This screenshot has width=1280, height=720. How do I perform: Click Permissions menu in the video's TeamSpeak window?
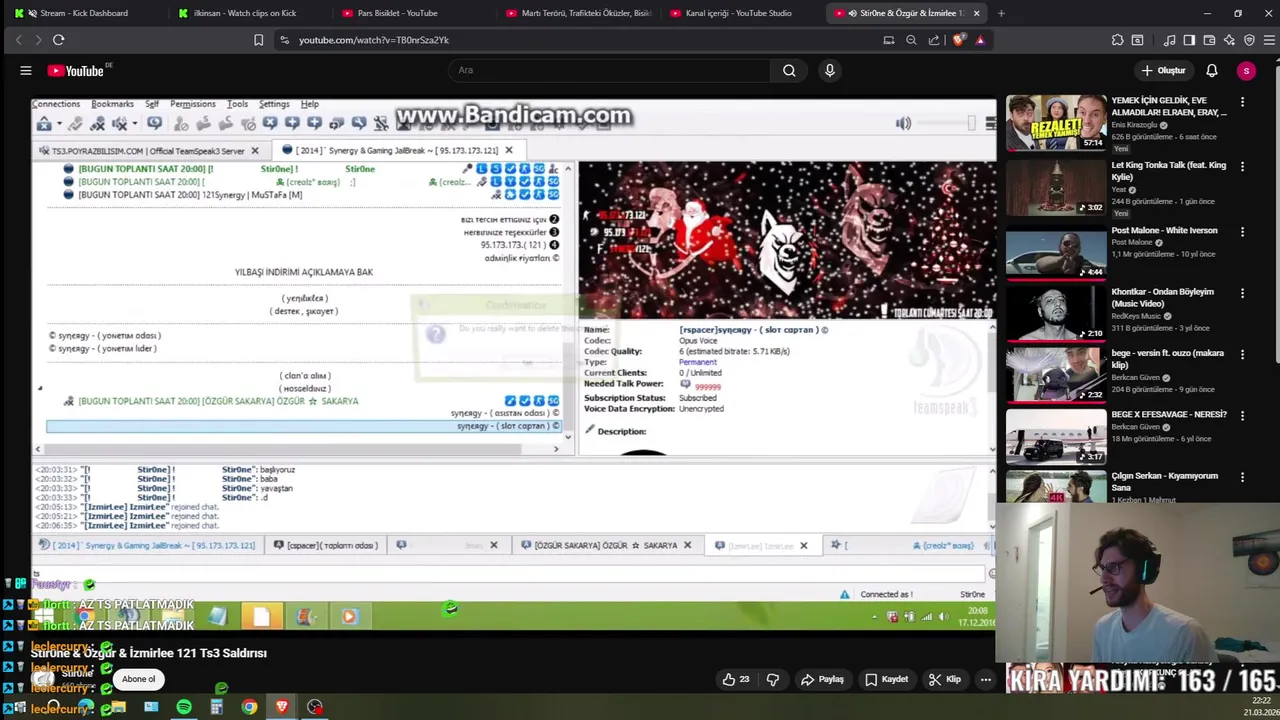(x=192, y=104)
